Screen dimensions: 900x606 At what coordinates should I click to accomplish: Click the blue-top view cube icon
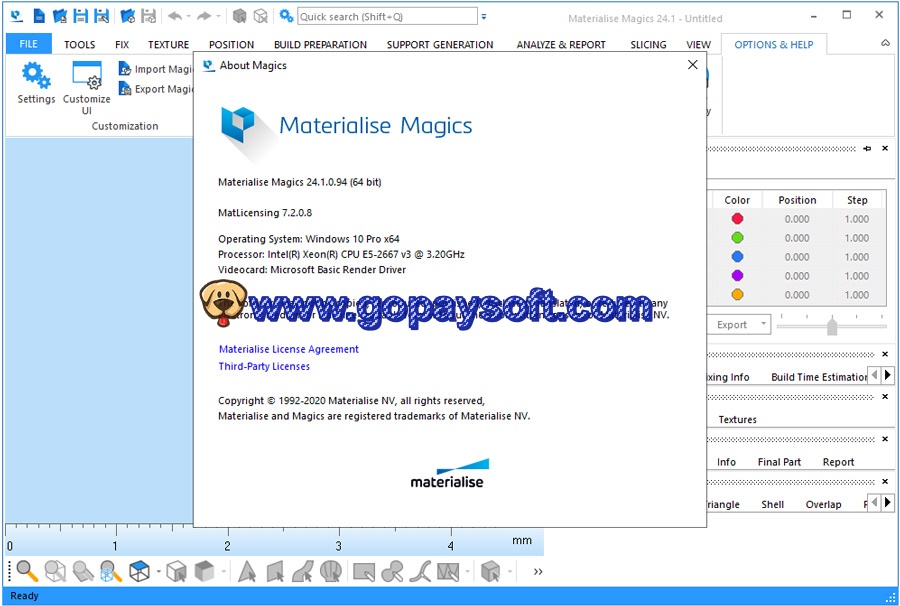139,571
